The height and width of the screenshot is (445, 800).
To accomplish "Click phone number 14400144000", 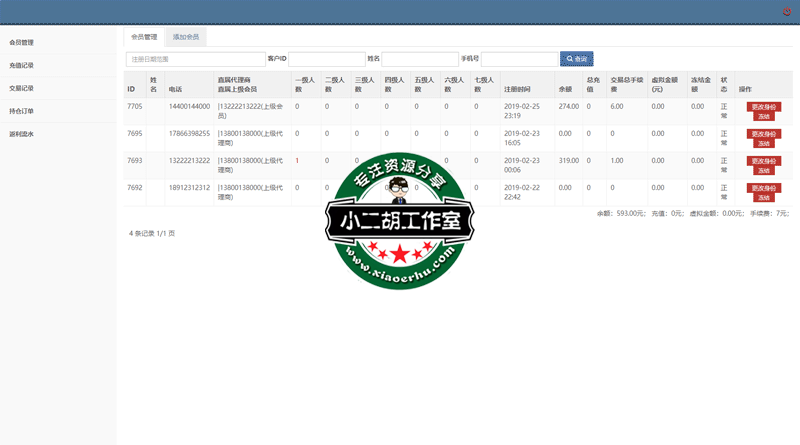I will 189,106.
